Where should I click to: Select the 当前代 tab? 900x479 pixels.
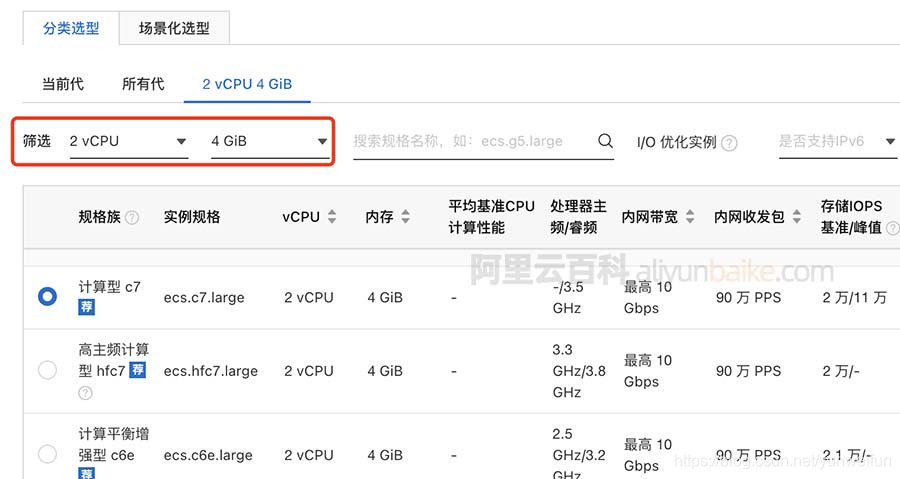[x=63, y=84]
